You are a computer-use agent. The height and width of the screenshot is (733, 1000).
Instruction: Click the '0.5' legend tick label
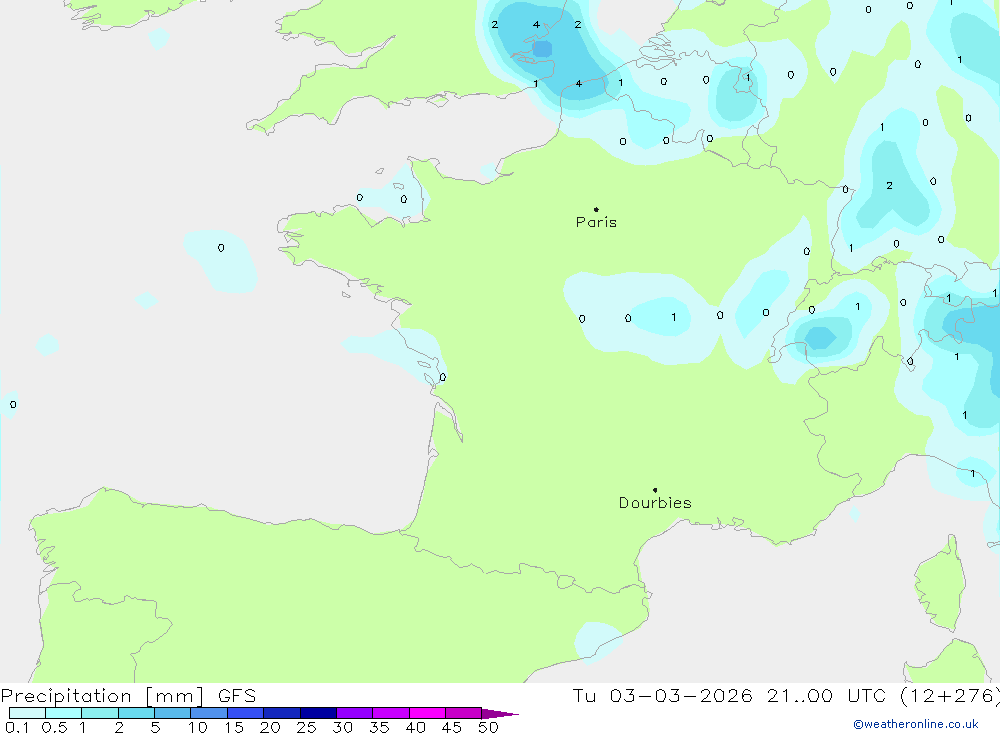[x=54, y=727]
